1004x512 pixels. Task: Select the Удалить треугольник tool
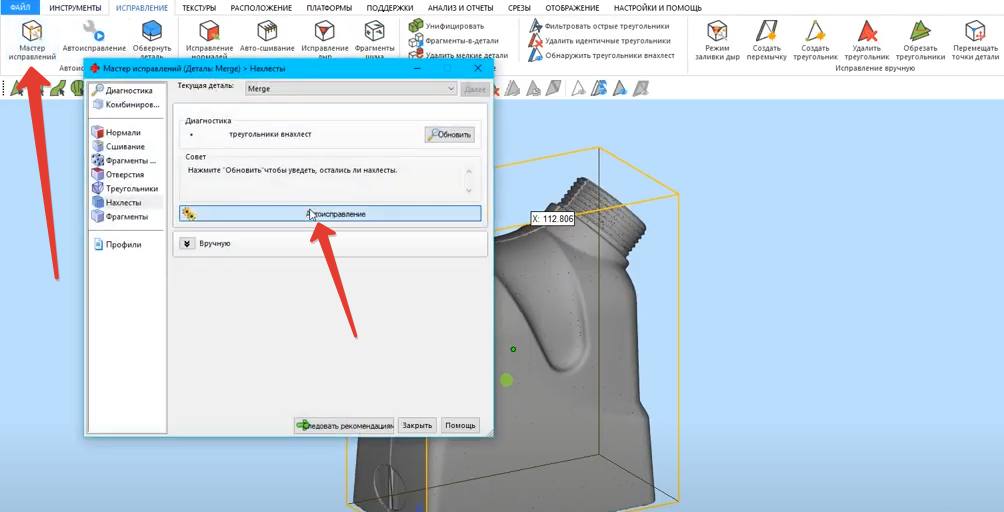[x=865, y=38]
